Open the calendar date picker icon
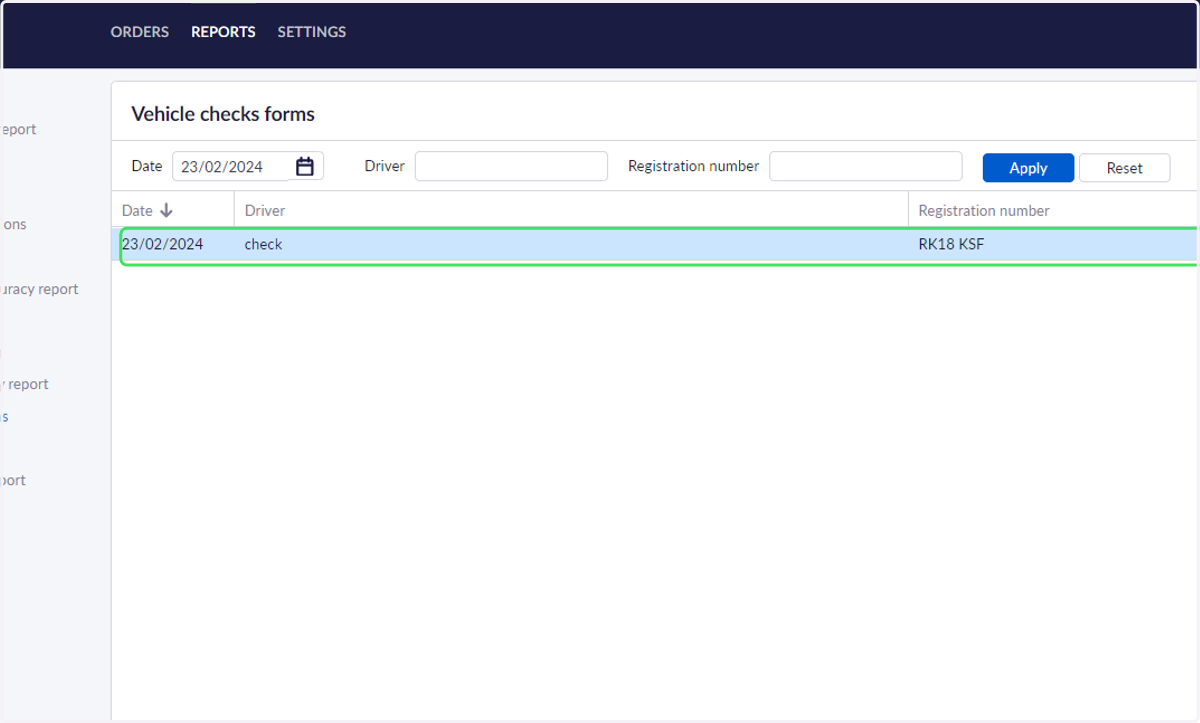Image resolution: width=1200 pixels, height=723 pixels. (305, 166)
